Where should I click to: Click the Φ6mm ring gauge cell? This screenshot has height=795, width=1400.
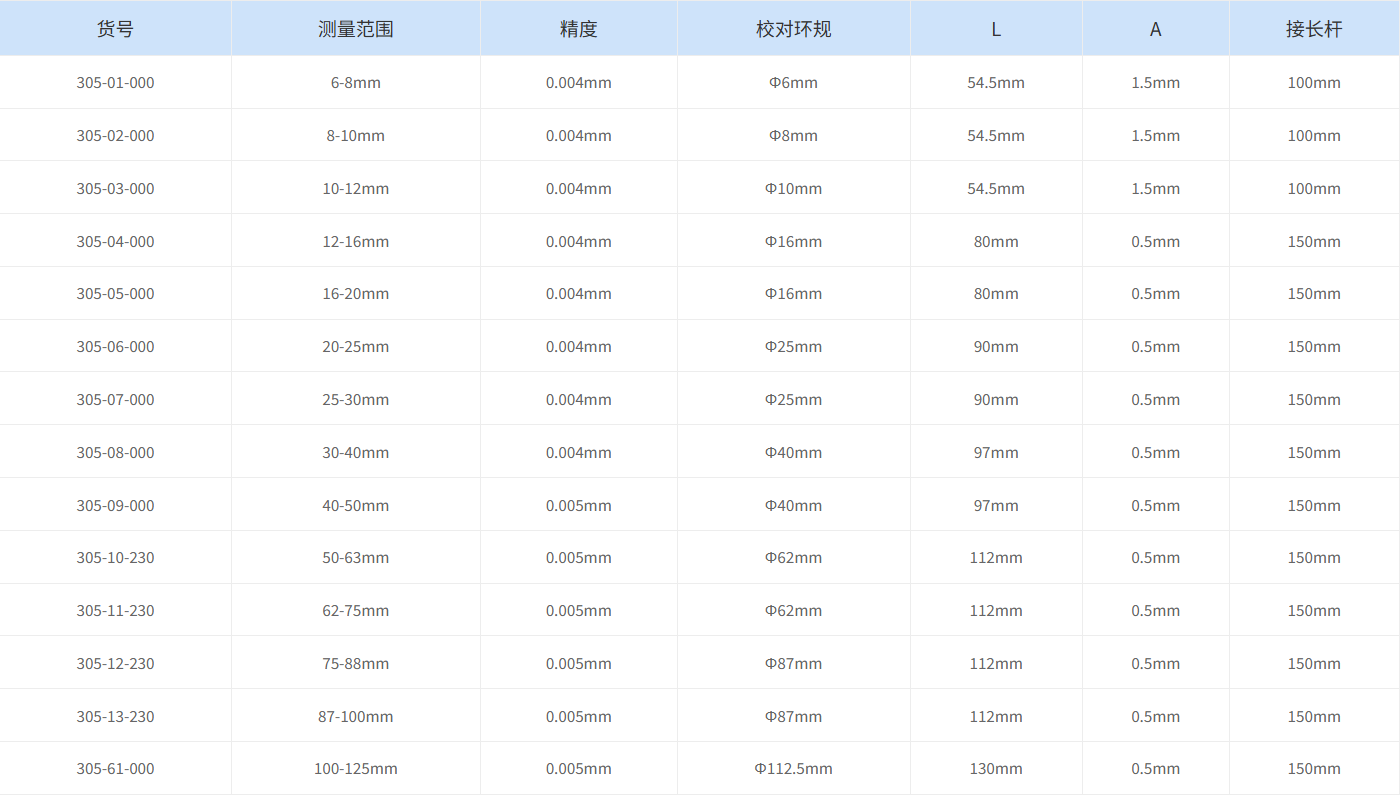pyautogui.click(x=793, y=82)
